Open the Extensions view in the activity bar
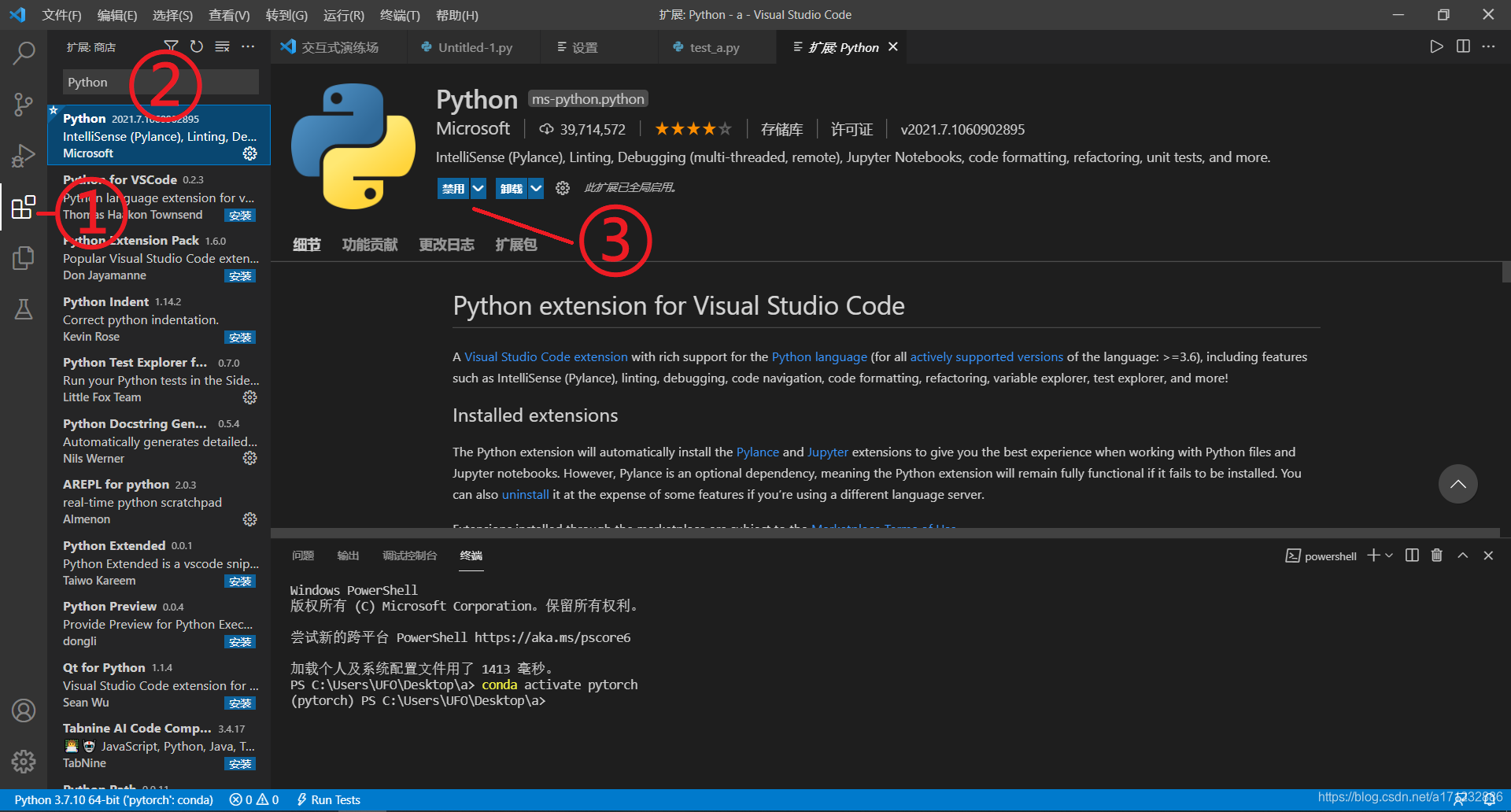Viewport: 1511px width, 812px height. (24, 208)
